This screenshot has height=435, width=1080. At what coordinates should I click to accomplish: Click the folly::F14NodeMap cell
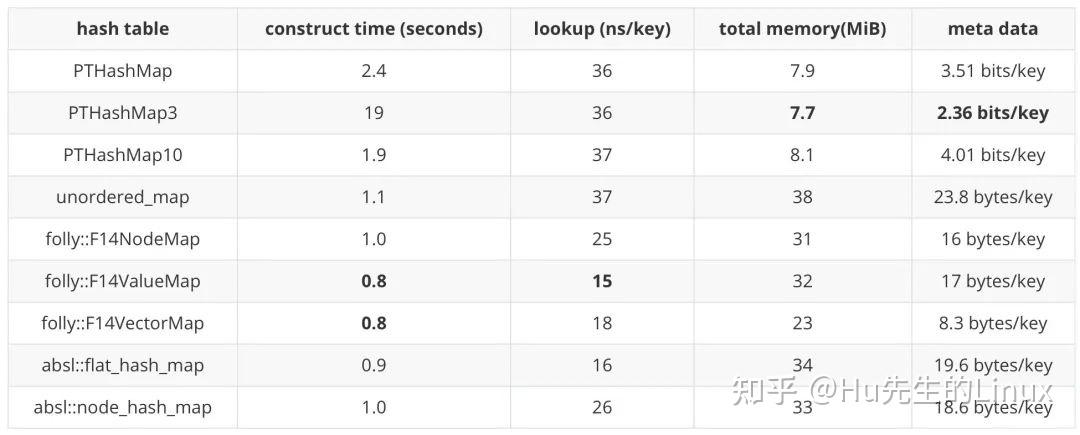pyautogui.click(x=123, y=239)
